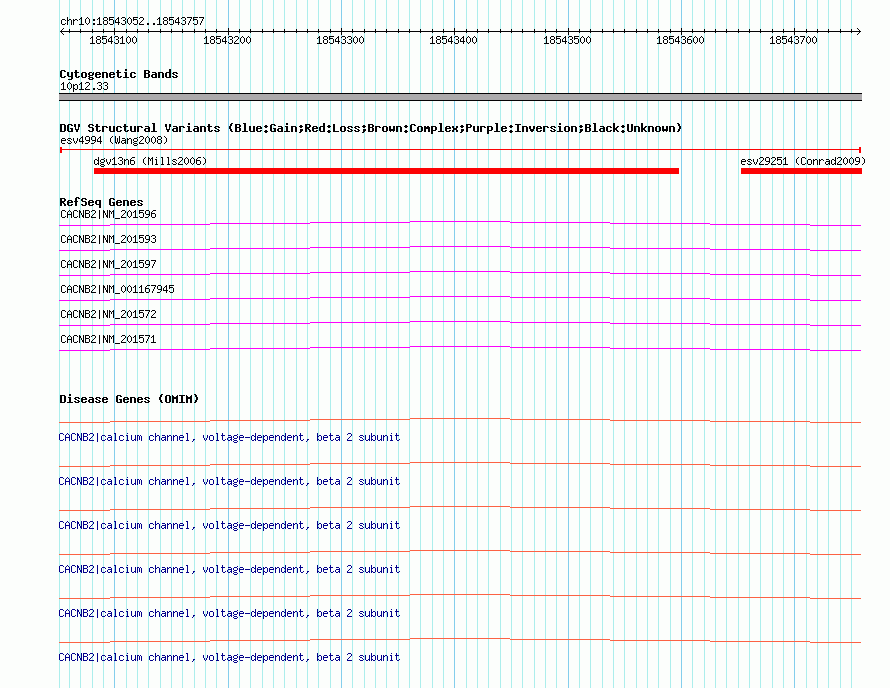Click the thick red dgv13n6 loss bar

386,171
